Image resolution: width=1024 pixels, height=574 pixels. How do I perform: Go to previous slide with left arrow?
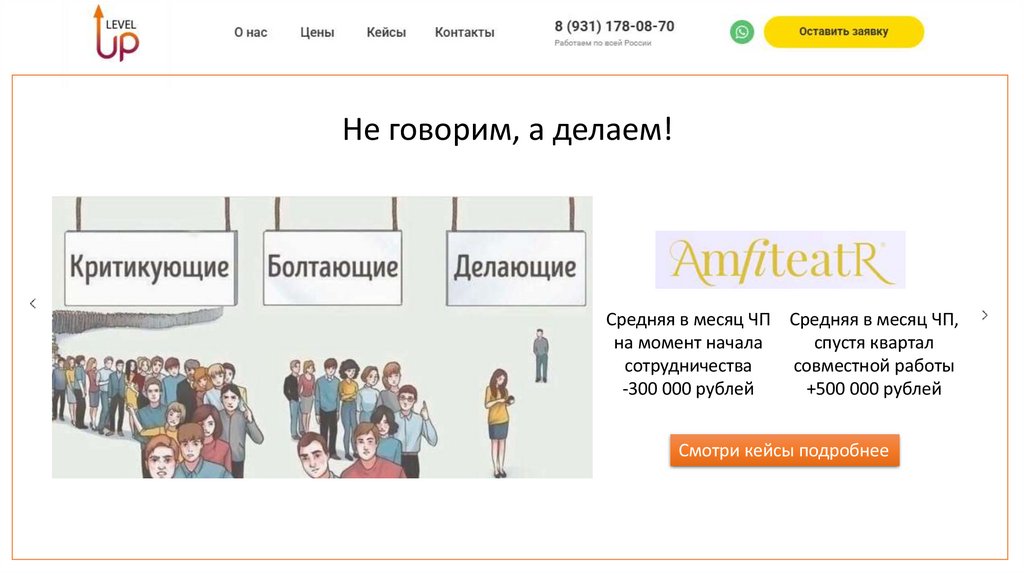click(x=33, y=304)
